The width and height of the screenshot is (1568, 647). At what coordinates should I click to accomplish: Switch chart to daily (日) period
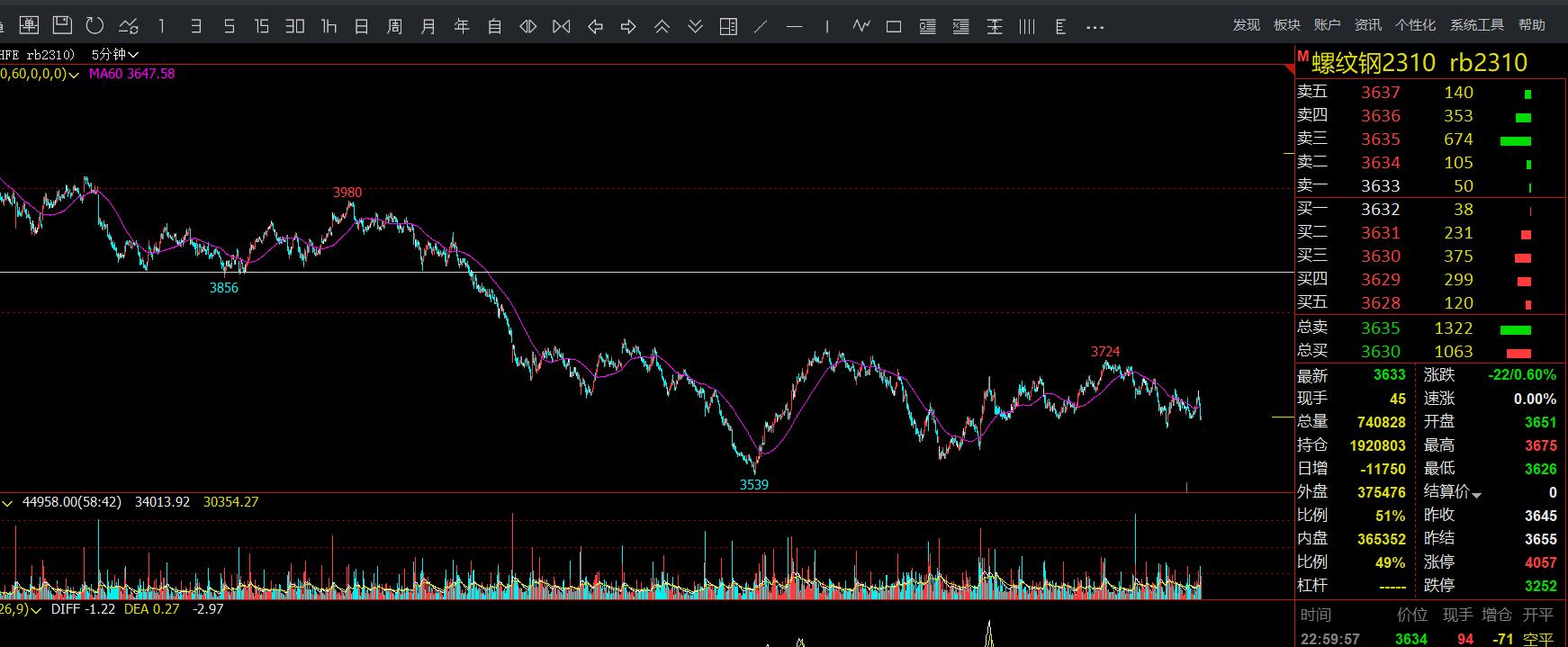coord(361,27)
